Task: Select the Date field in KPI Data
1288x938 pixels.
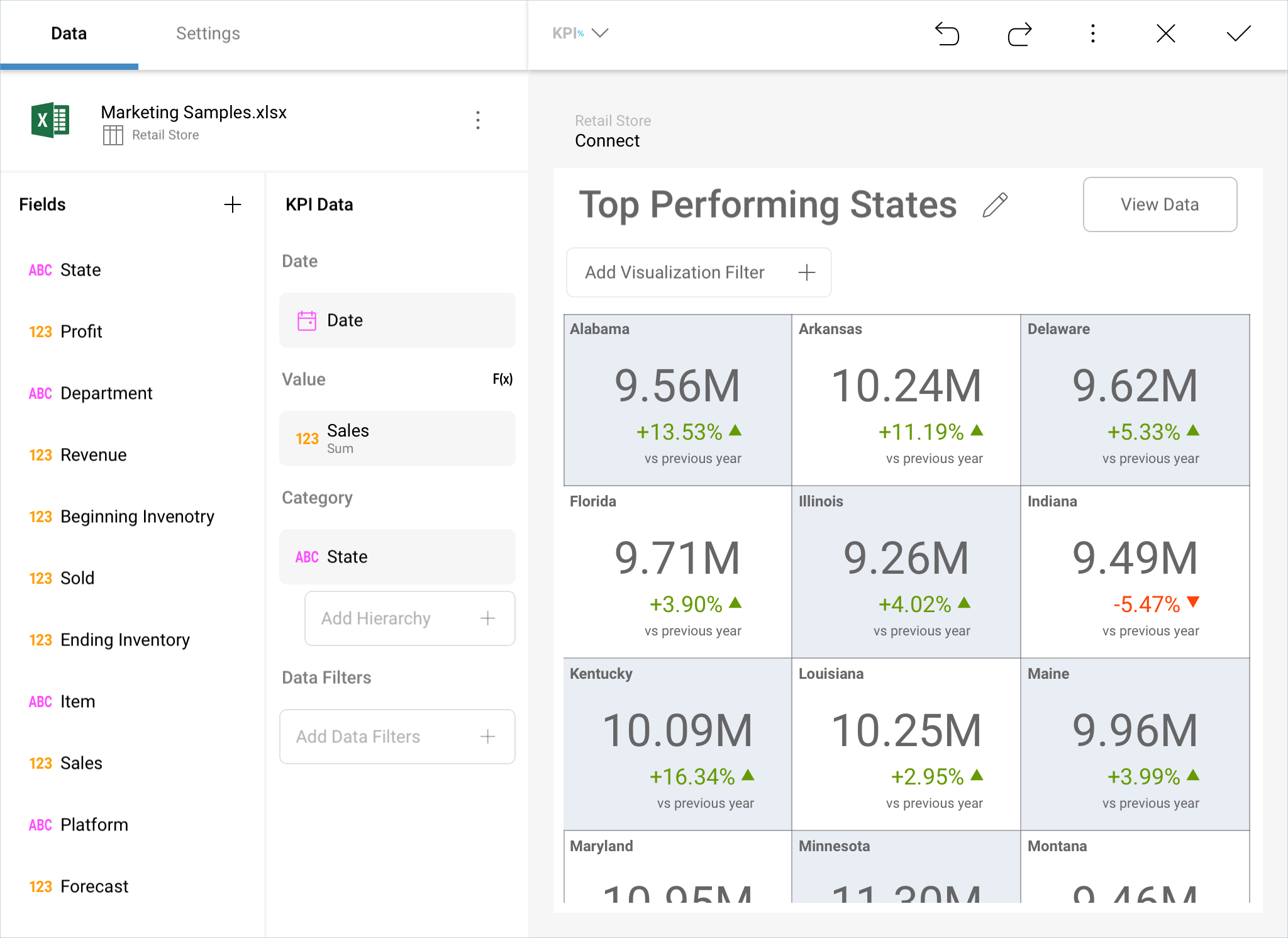Action: coord(397,320)
